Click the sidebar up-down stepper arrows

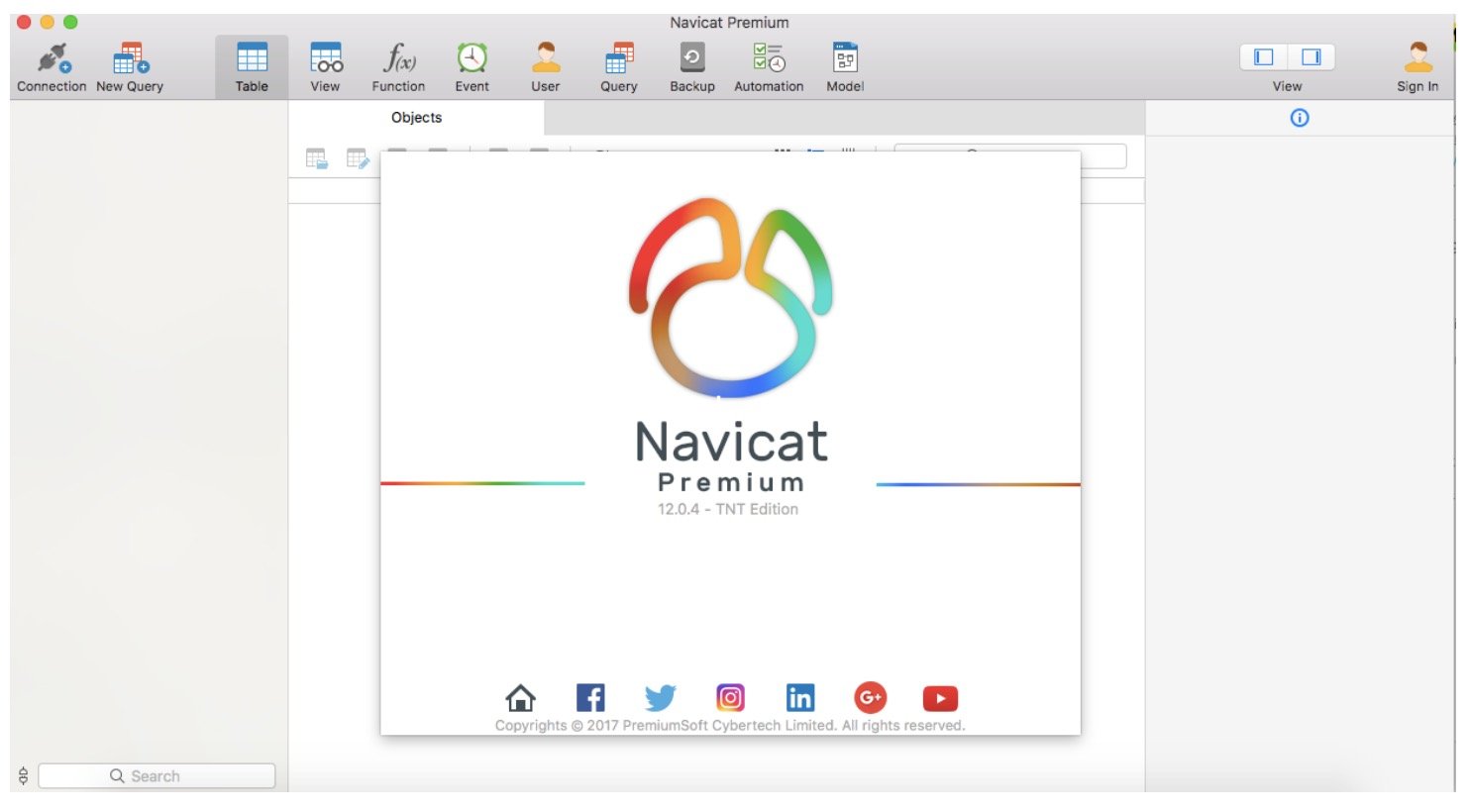tap(24, 776)
